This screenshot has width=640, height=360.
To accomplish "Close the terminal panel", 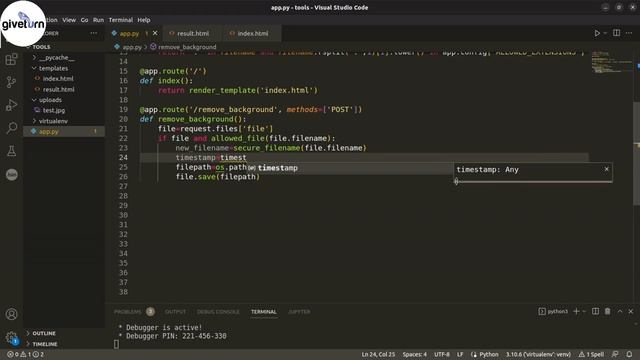I will click(x=631, y=311).
